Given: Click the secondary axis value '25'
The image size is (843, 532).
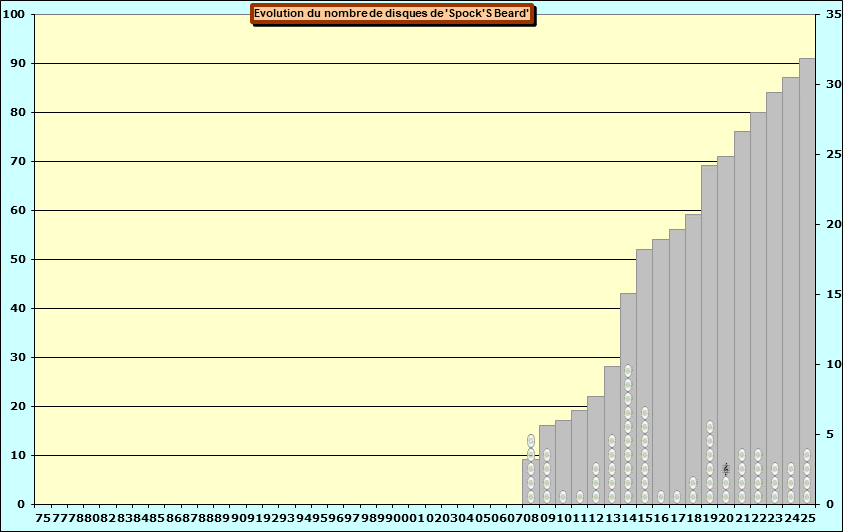Looking at the screenshot, I should [x=834, y=154].
